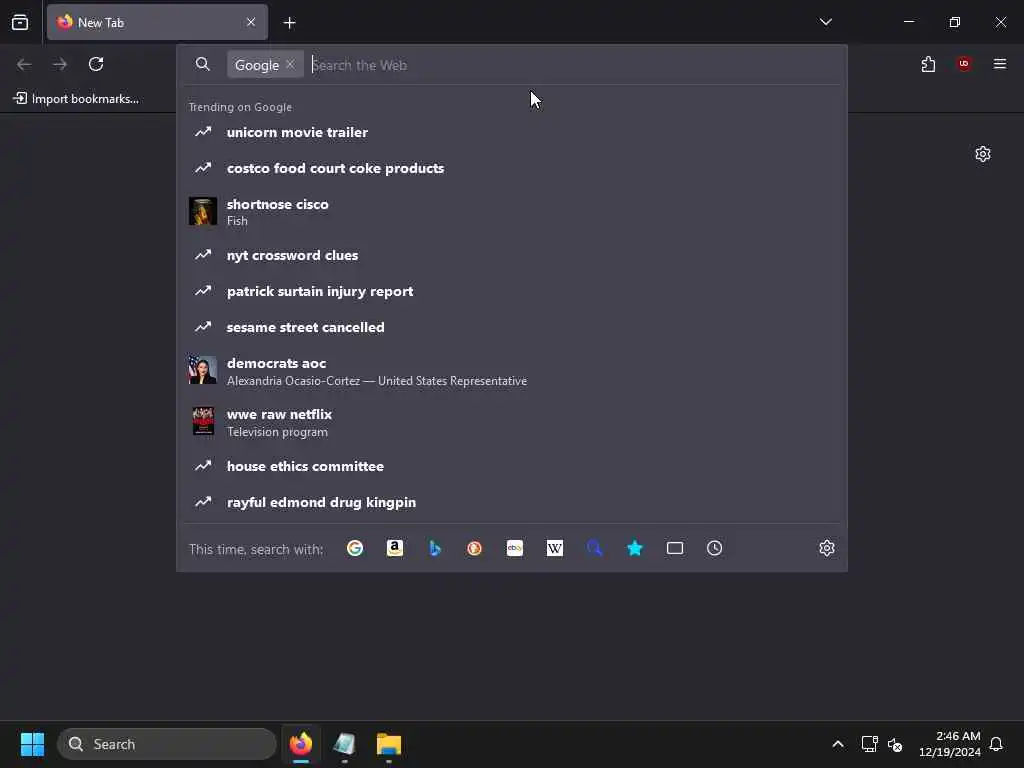Click the wwe raw netflix thumbnail
Image resolution: width=1024 pixels, height=768 pixels.
tap(203, 421)
